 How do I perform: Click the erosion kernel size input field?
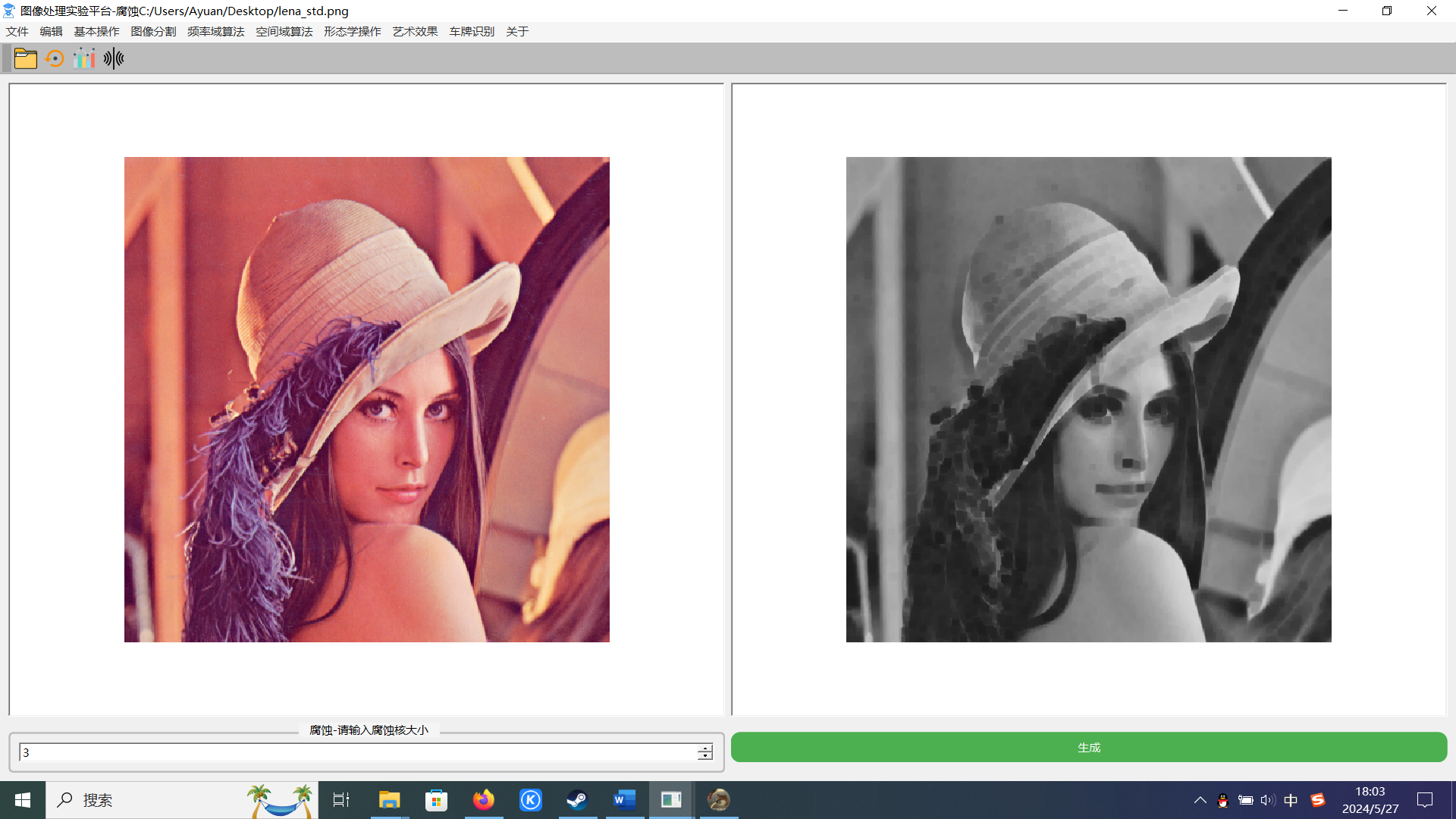tap(356, 752)
